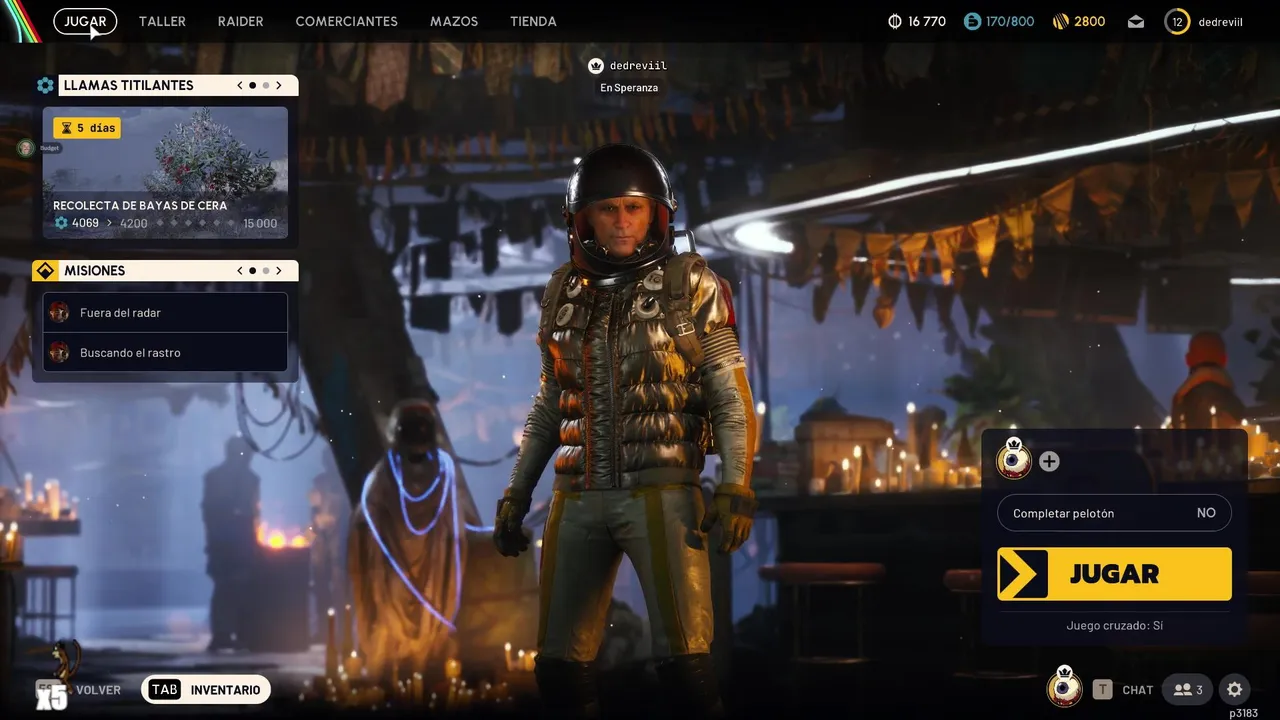Go to next Misiones page
Screen dimensions: 1280x720
[279, 270]
